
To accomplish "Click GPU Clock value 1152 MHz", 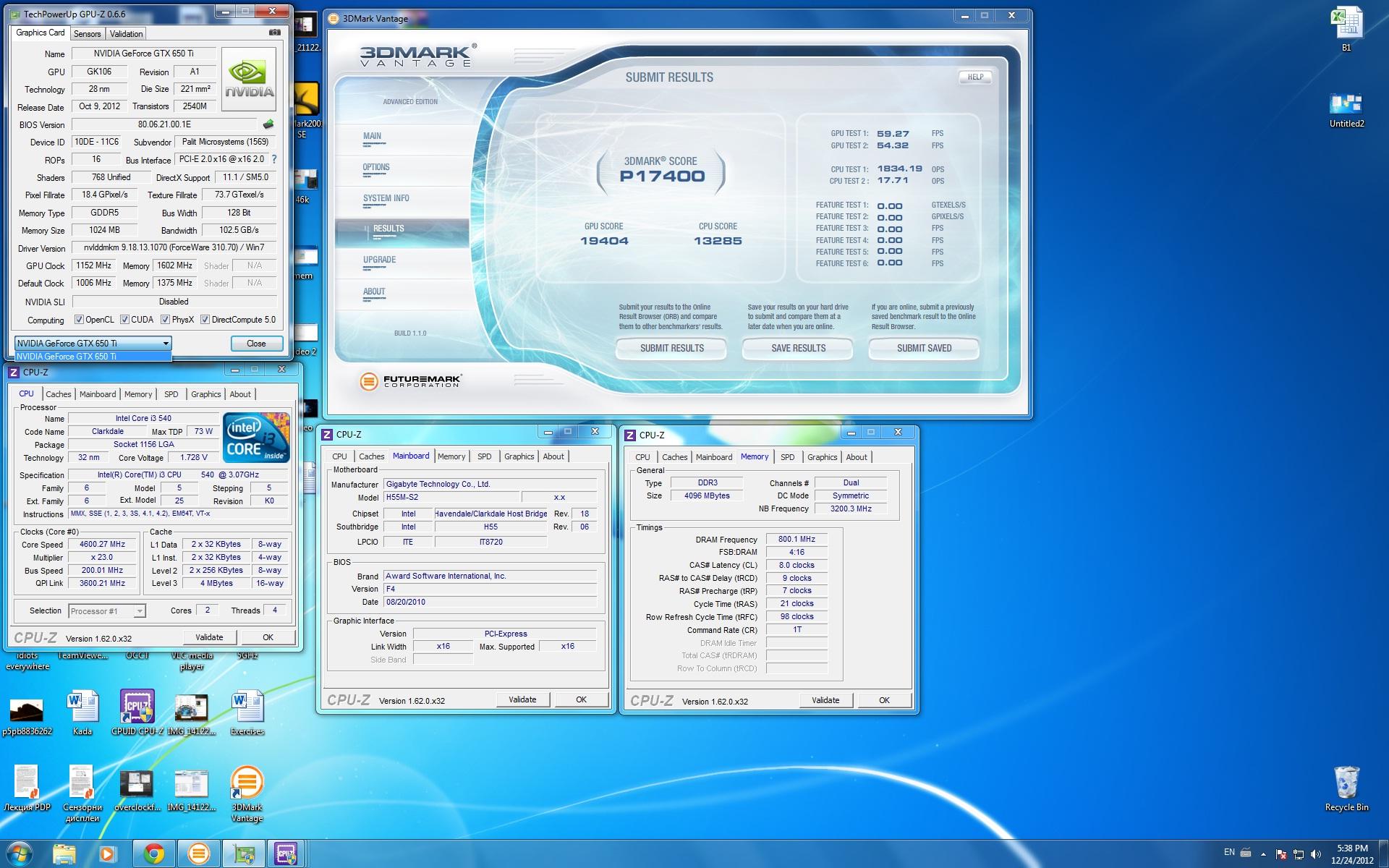I will pos(93,265).
